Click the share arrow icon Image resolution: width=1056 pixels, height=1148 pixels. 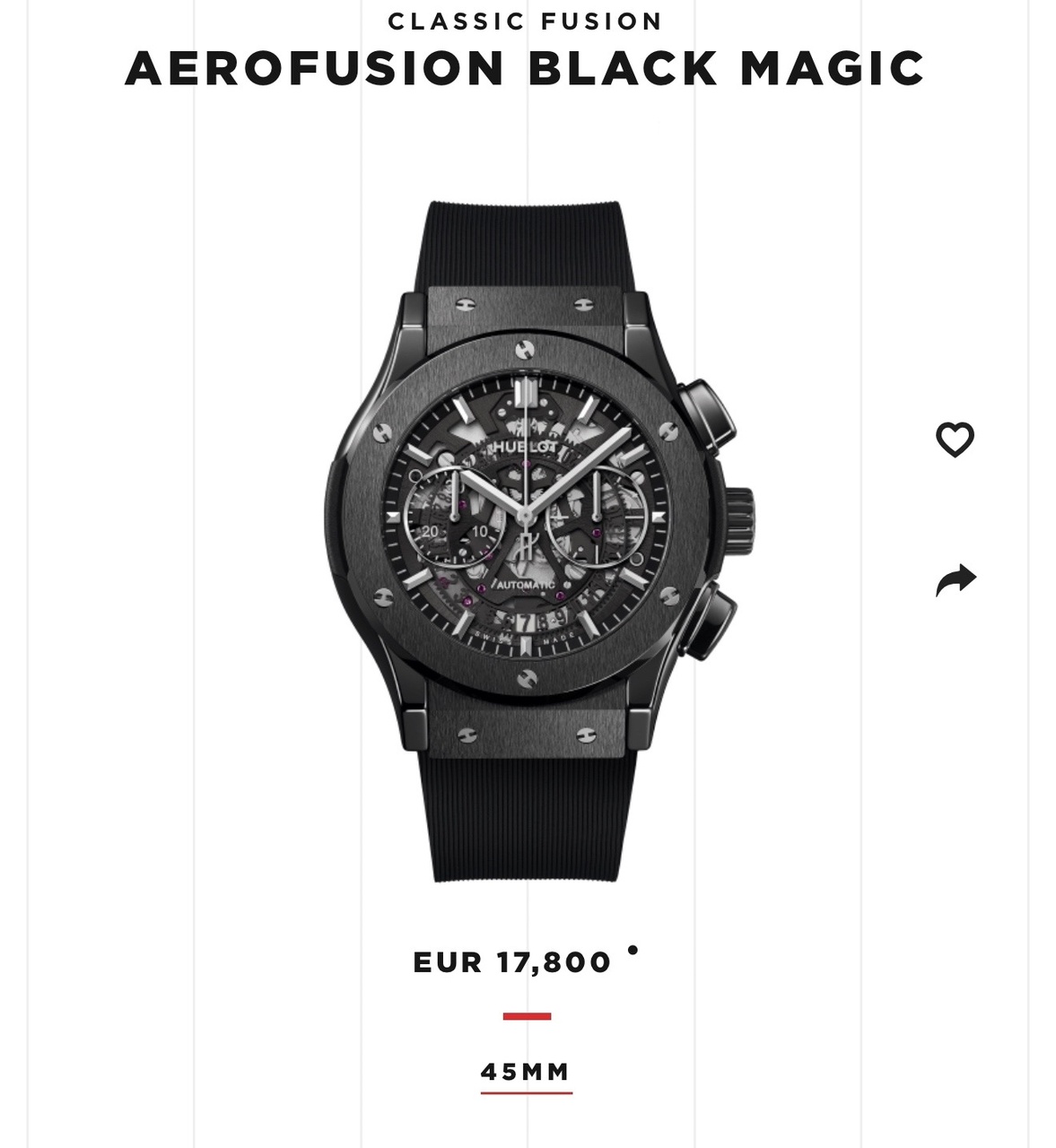click(x=955, y=580)
